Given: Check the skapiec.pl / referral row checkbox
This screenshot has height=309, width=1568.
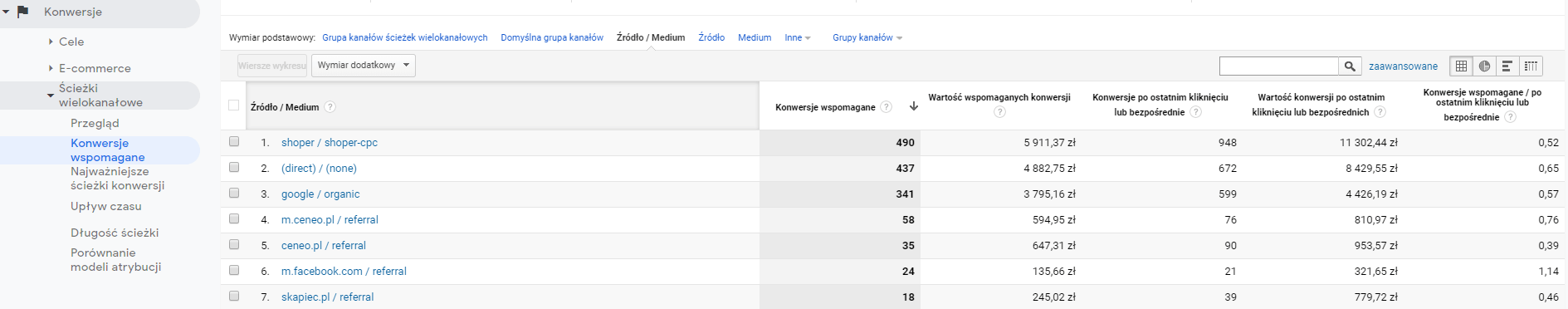Looking at the screenshot, I should (234, 296).
